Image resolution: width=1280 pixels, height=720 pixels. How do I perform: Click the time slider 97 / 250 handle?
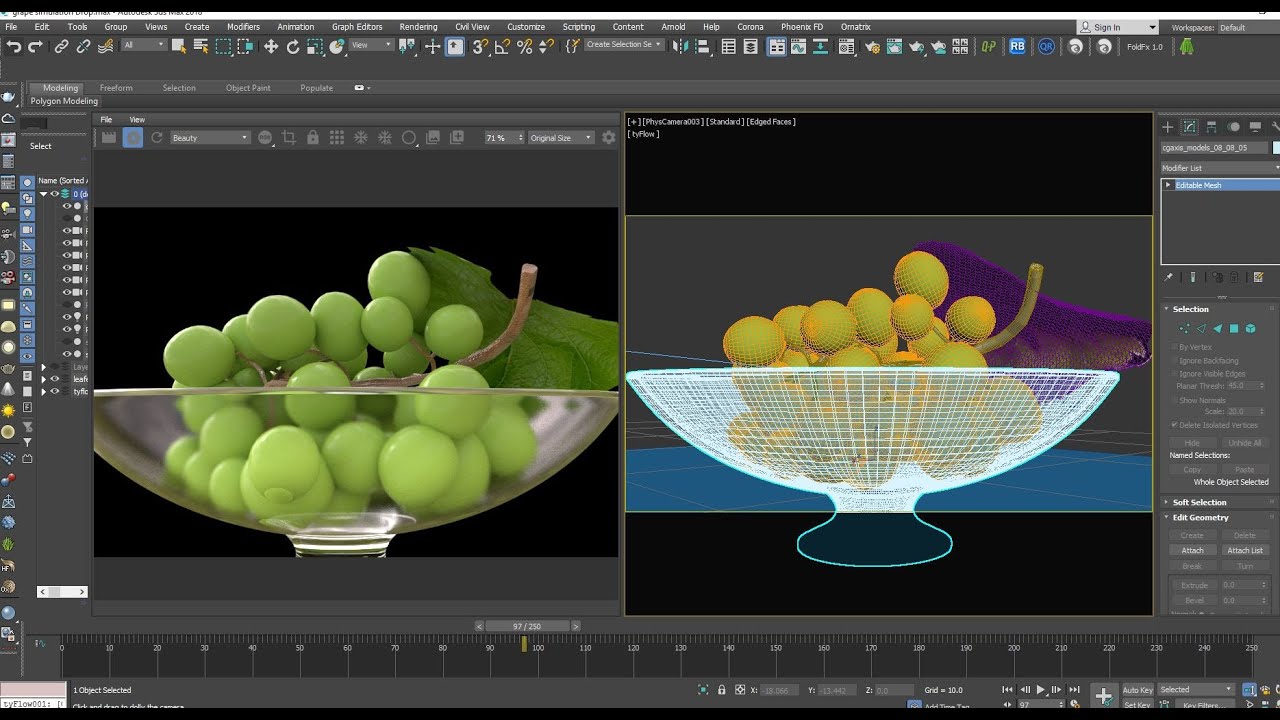pos(527,626)
